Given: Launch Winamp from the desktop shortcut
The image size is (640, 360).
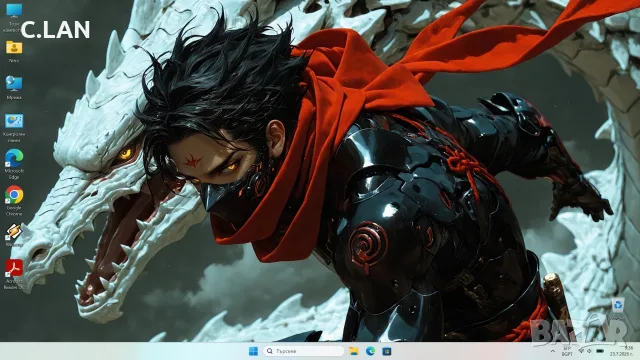Looking at the screenshot, I should click(14, 235).
